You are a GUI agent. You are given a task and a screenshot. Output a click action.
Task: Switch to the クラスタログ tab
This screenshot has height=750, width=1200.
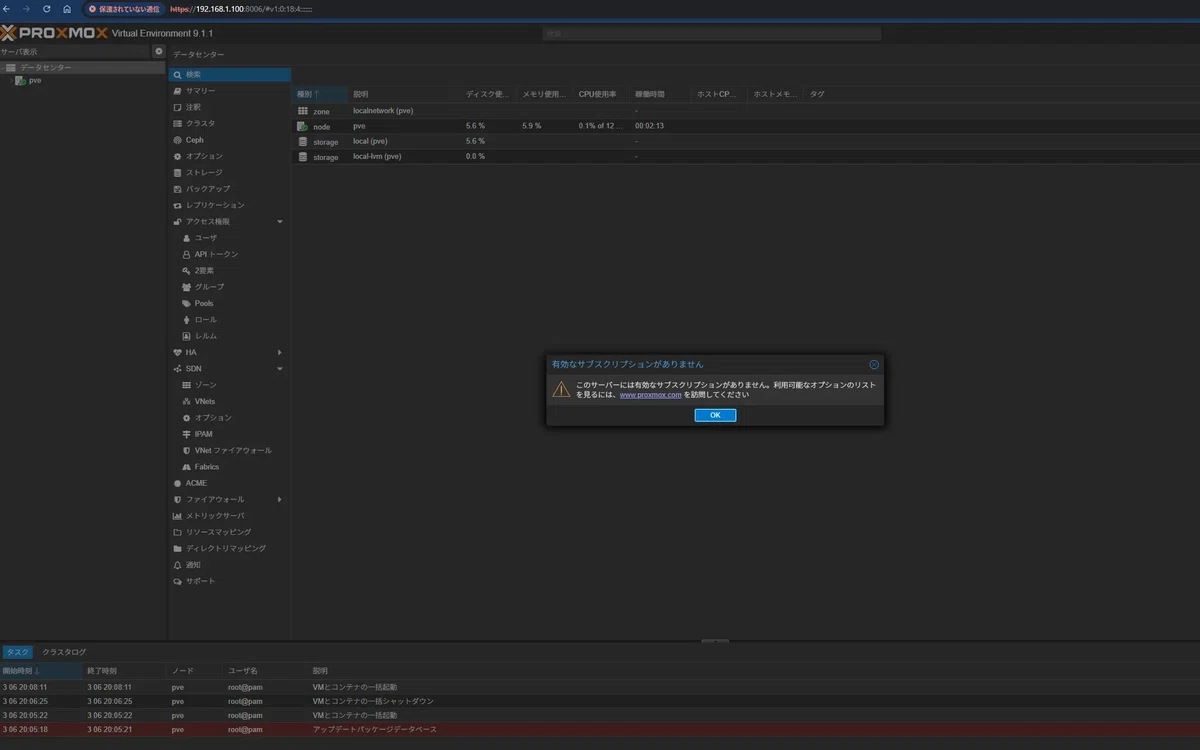(x=64, y=652)
